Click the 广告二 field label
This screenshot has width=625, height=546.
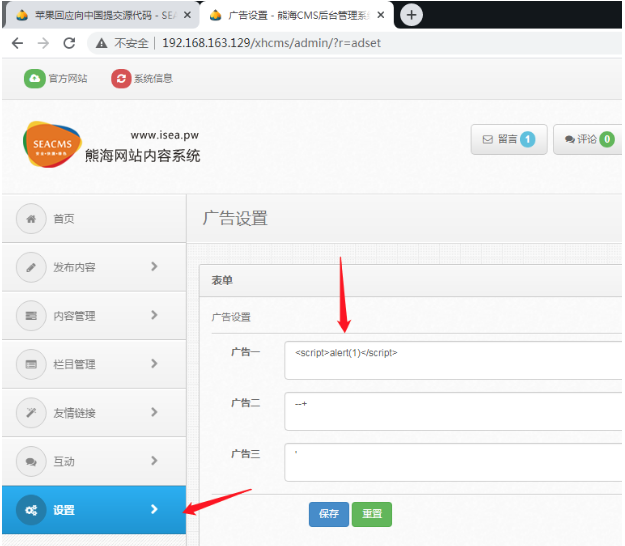[x=246, y=403]
